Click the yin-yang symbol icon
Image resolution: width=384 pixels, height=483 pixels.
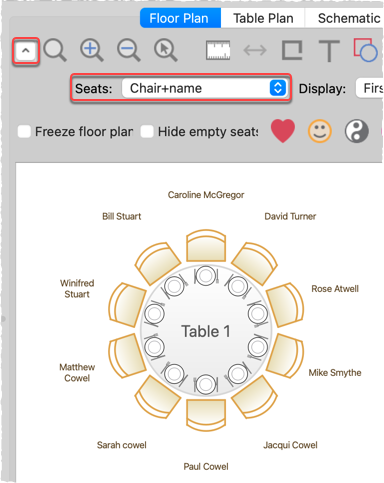click(357, 131)
